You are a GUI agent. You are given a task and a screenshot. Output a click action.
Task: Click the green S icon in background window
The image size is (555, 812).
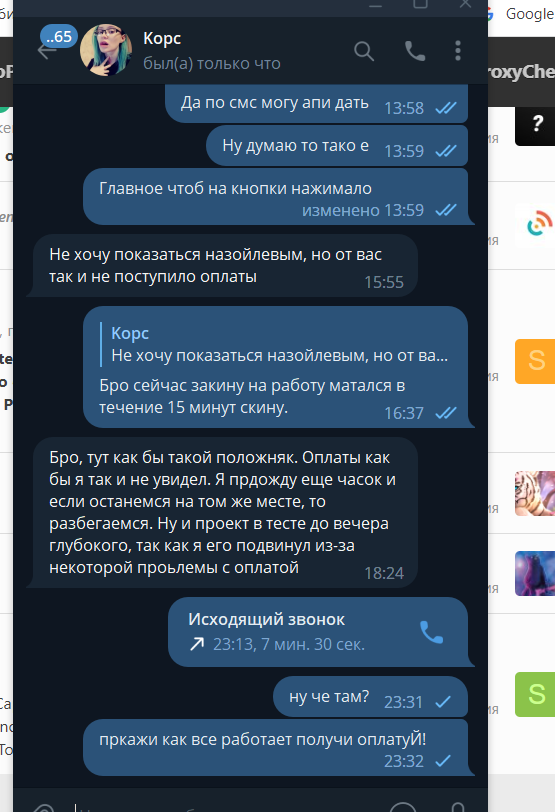[x=535, y=694]
